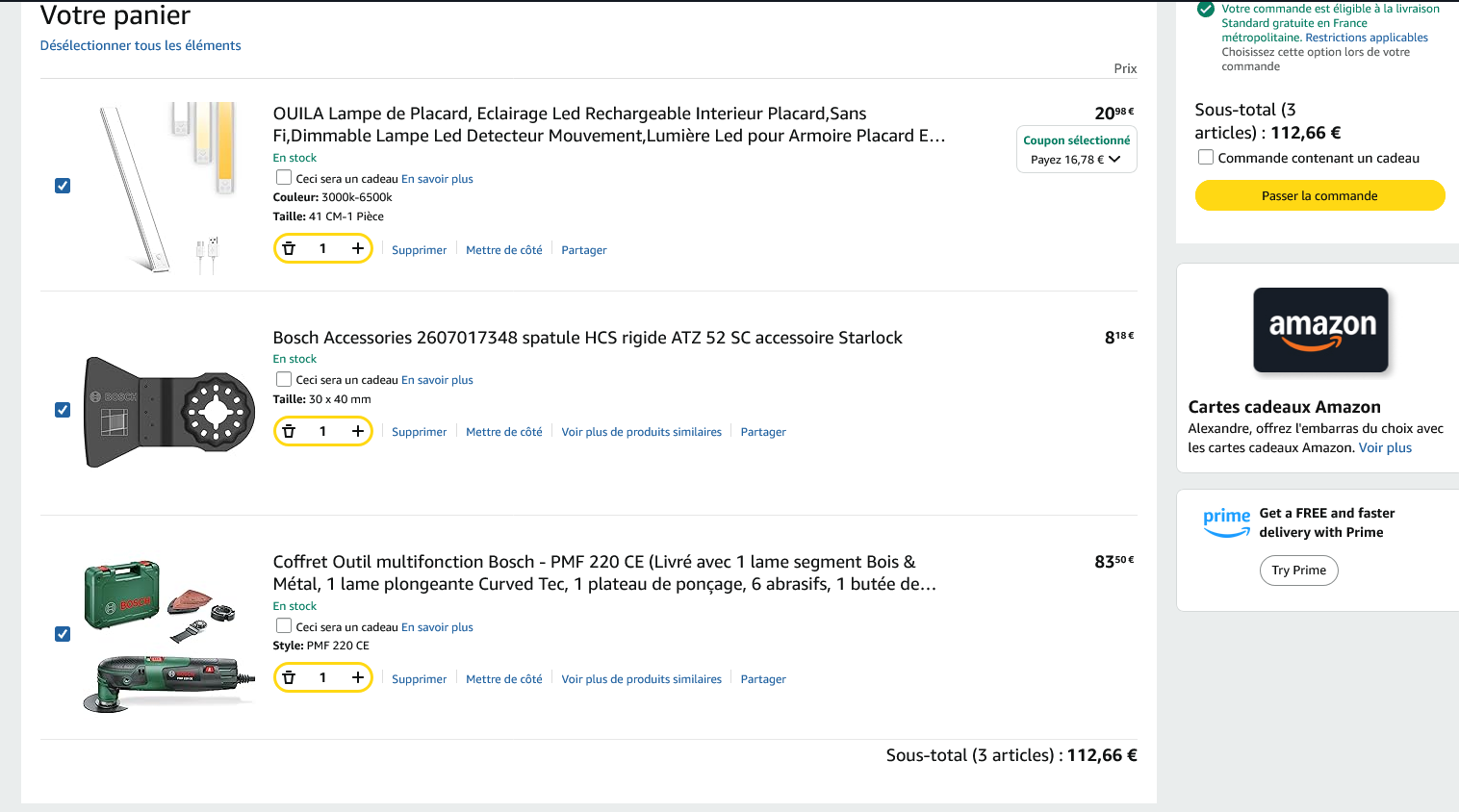Click 'Désélectionner tous les éléments' link

(x=141, y=45)
